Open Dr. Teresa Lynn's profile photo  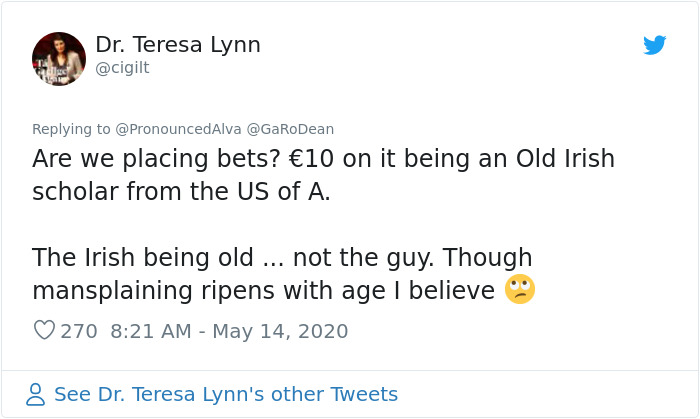pyautogui.click(x=59, y=59)
